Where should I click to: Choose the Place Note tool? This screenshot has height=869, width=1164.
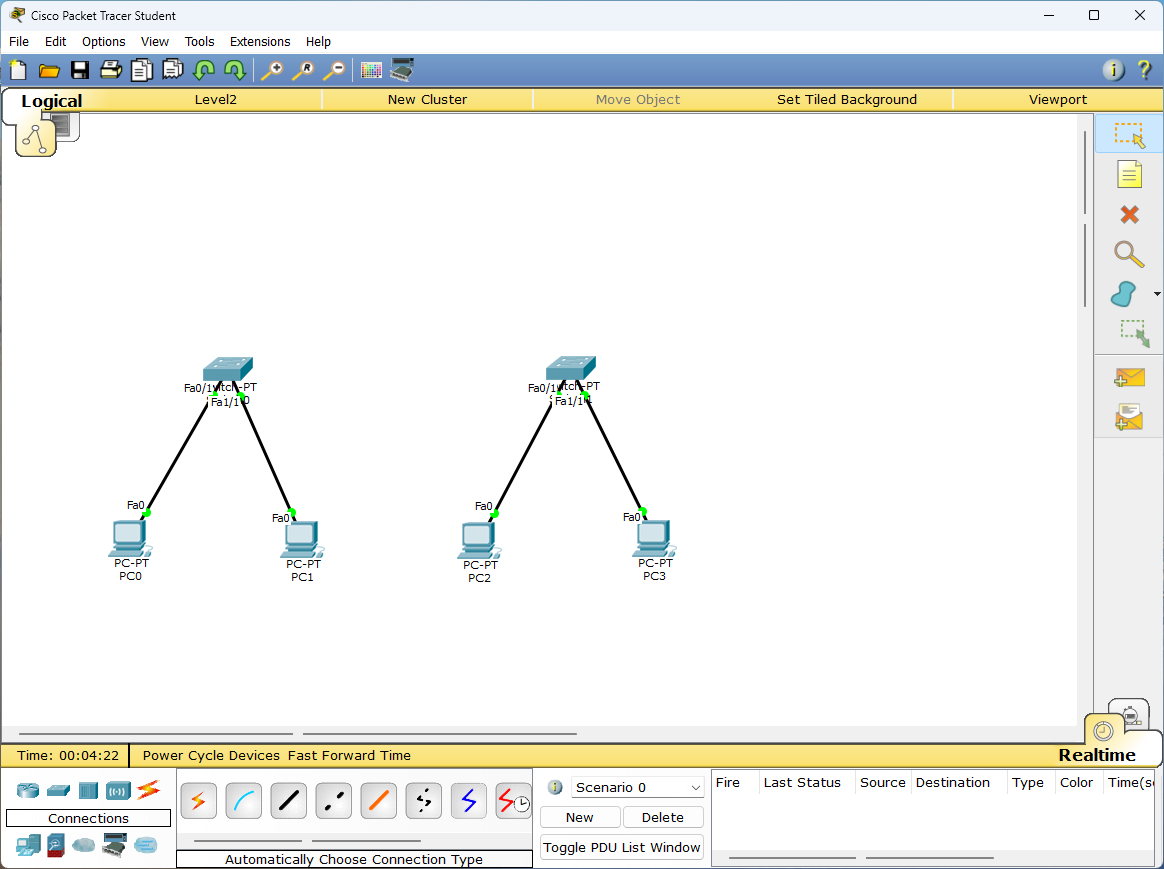[1129, 174]
